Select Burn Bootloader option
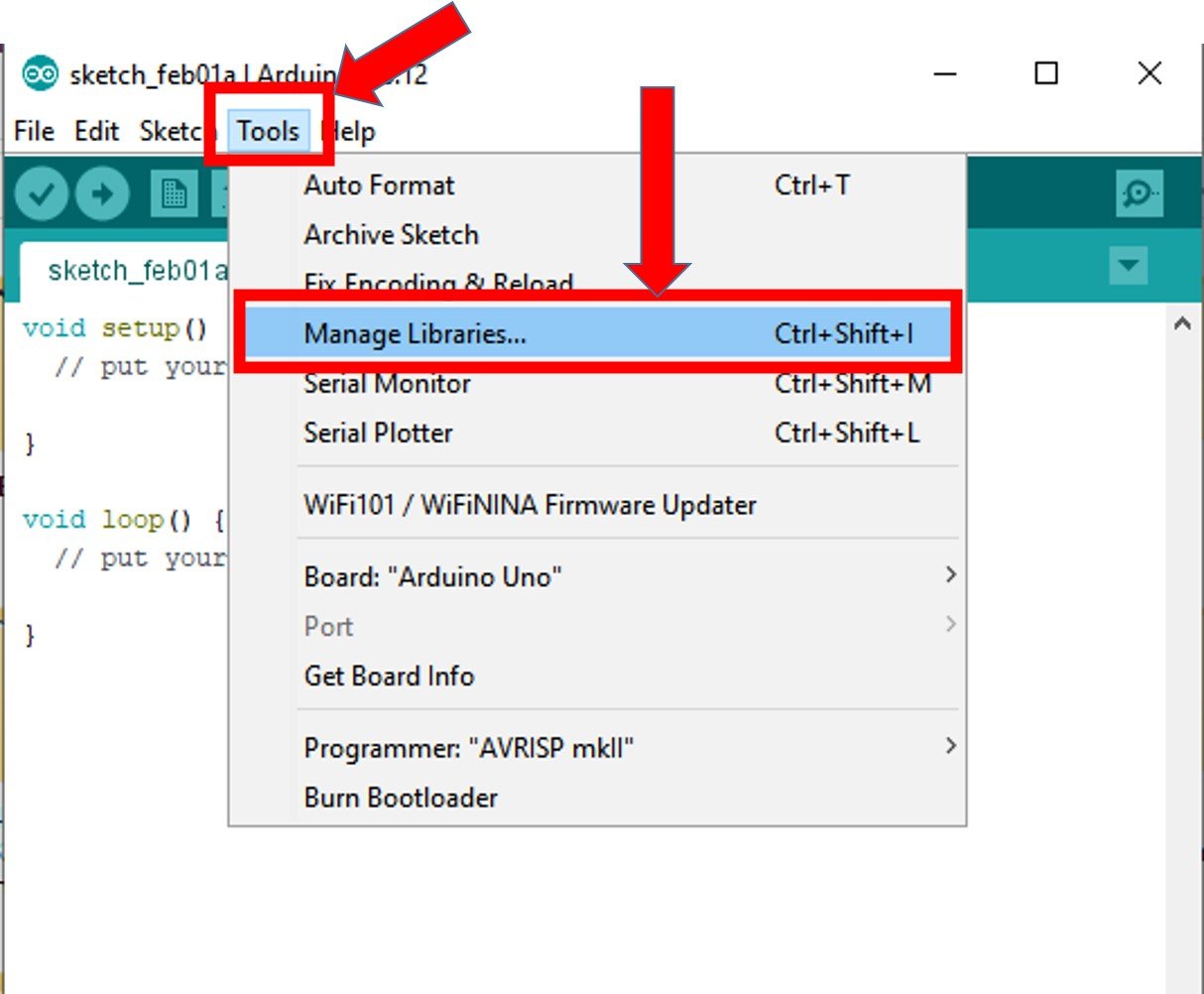The height and width of the screenshot is (994, 1204). pos(401,798)
